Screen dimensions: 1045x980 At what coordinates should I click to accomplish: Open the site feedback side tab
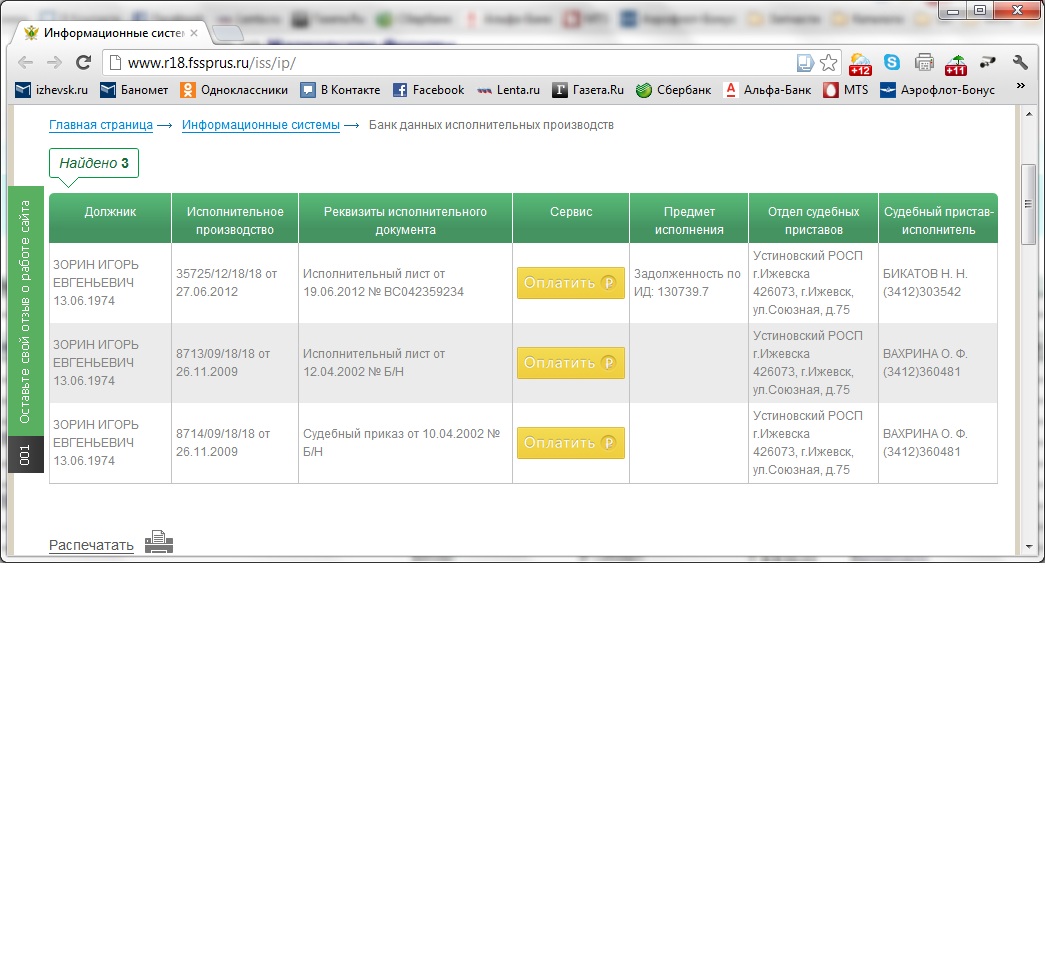[x=25, y=311]
